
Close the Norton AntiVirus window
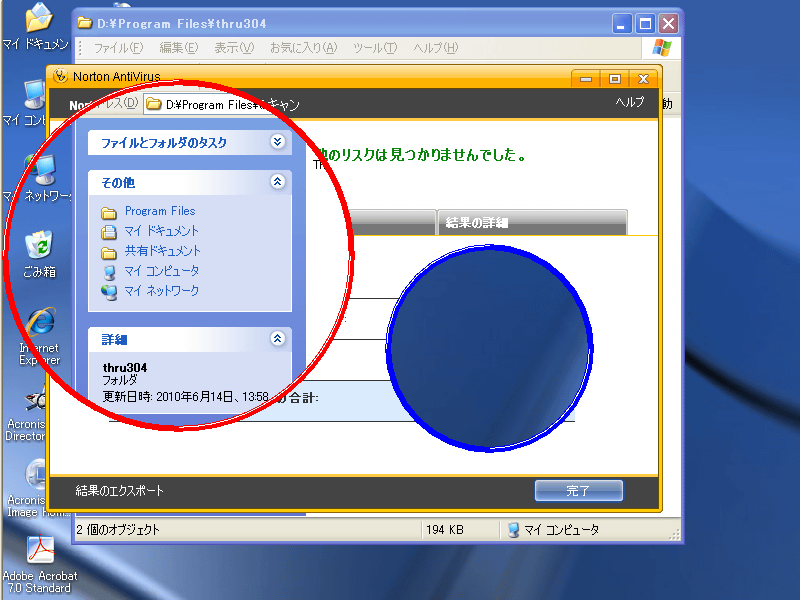tap(643, 79)
